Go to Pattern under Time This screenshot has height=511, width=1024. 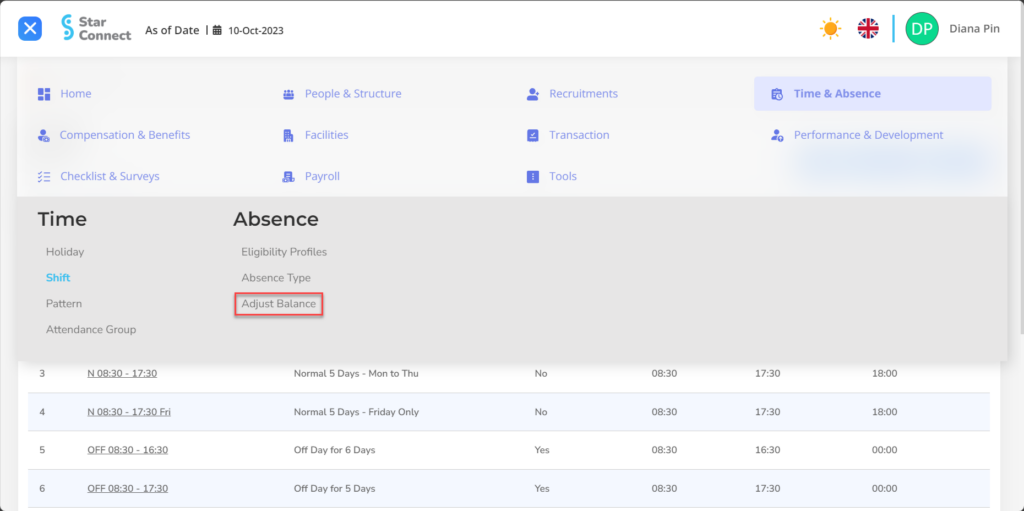pyautogui.click(x=64, y=304)
